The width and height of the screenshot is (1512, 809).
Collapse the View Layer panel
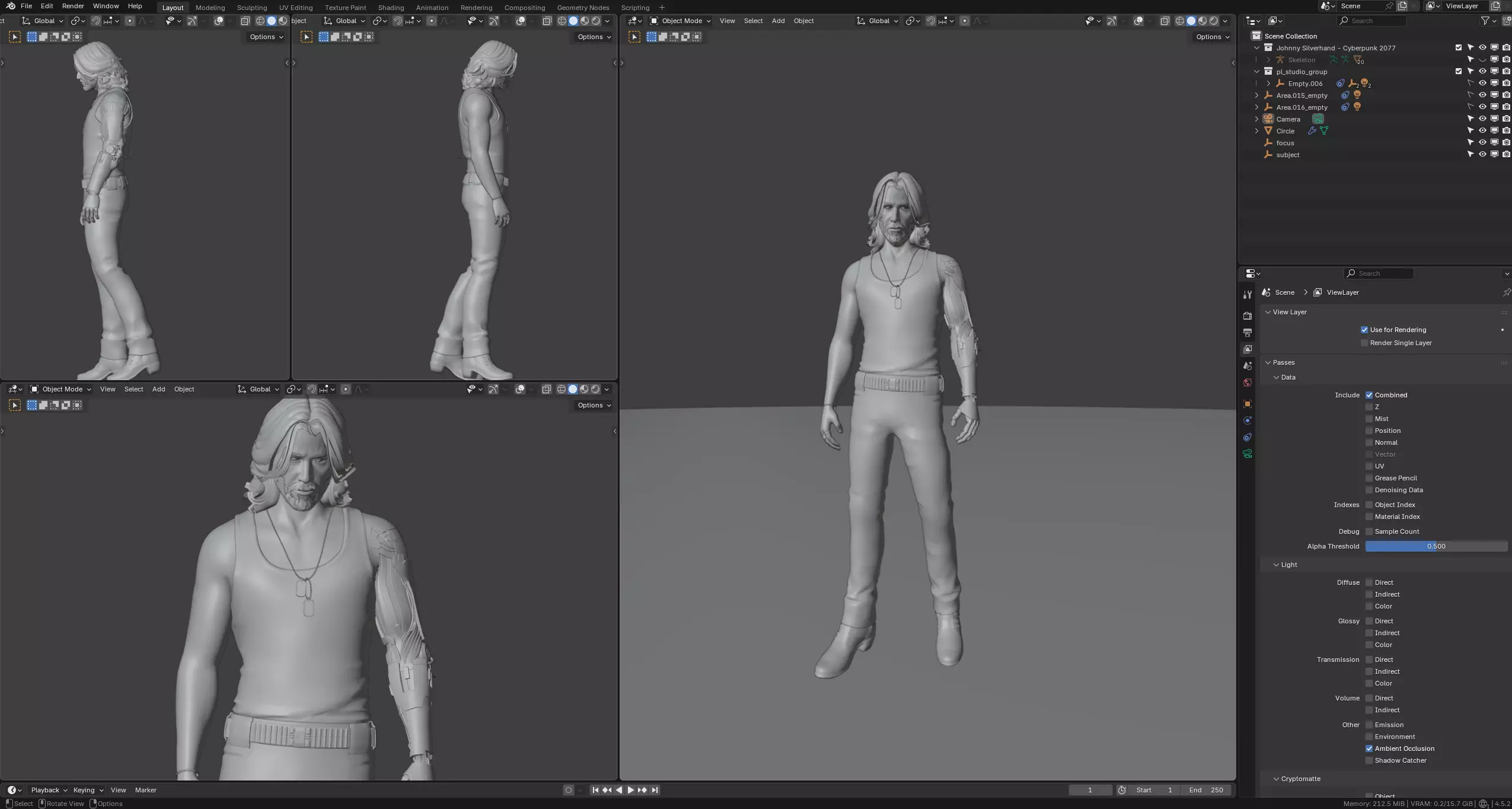click(1268, 312)
